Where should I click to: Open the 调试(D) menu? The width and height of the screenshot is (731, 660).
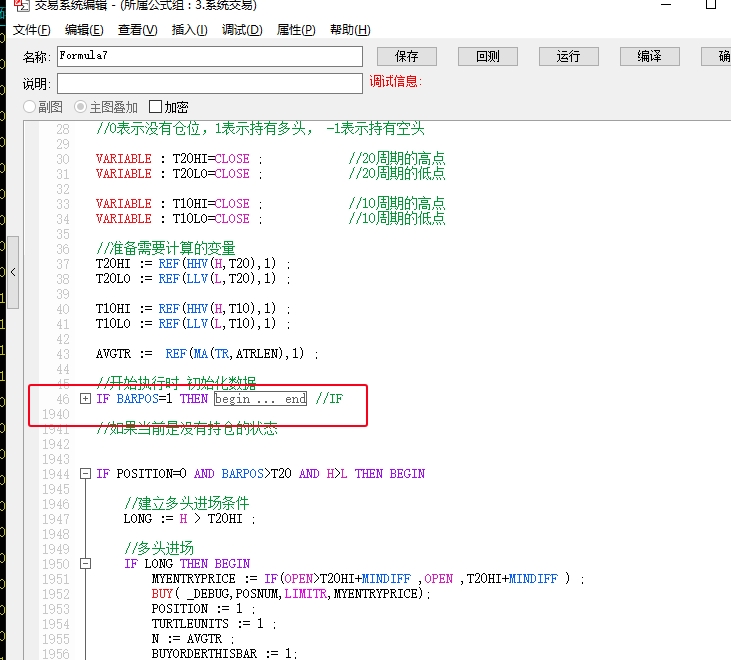pyautogui.click(x=242, y=30)
